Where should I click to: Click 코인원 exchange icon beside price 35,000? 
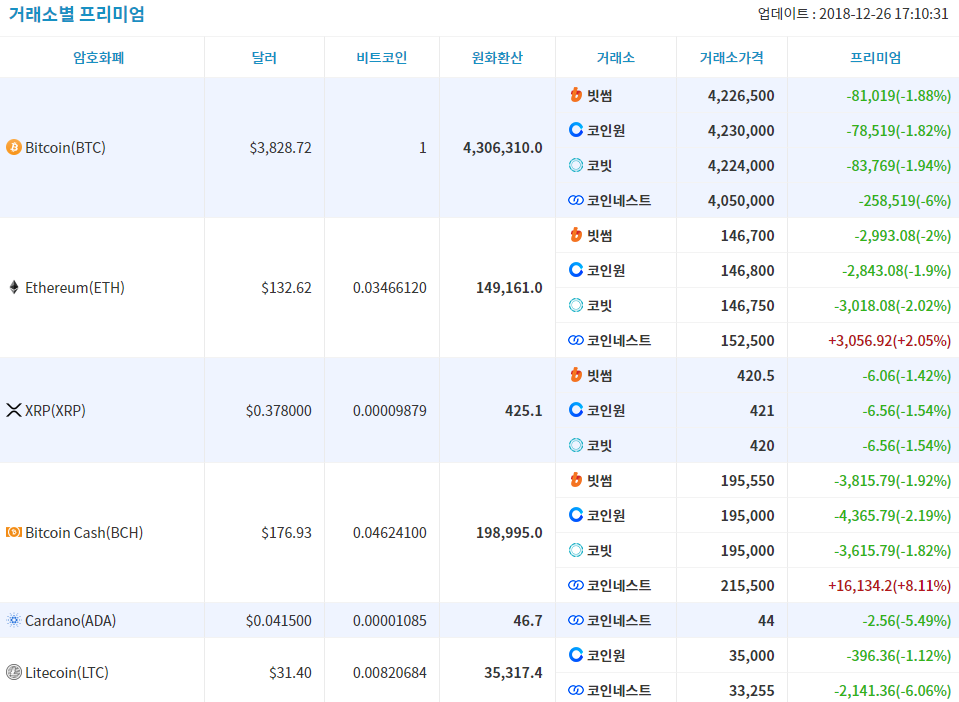pos(576,655)
